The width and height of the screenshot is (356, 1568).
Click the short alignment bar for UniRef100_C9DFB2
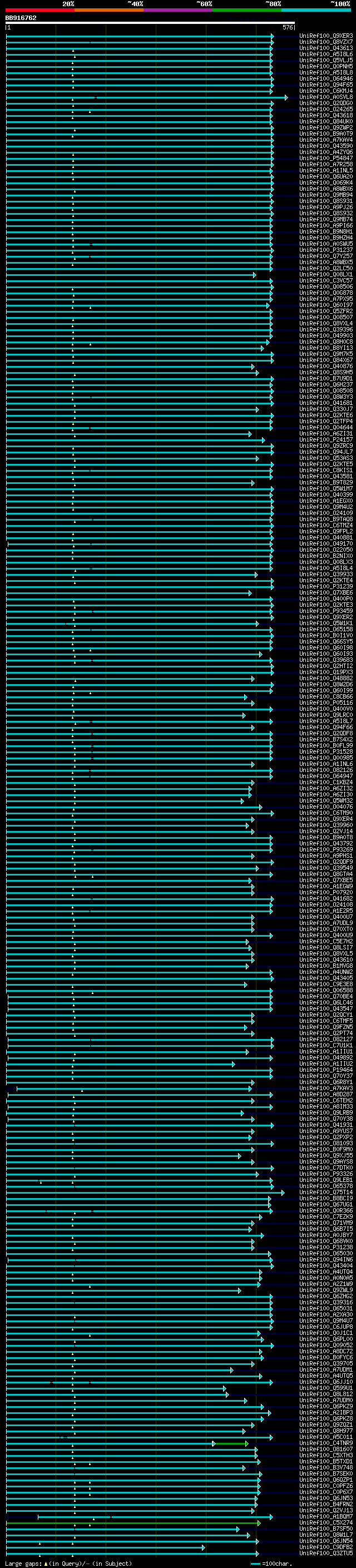[106, 1547]
